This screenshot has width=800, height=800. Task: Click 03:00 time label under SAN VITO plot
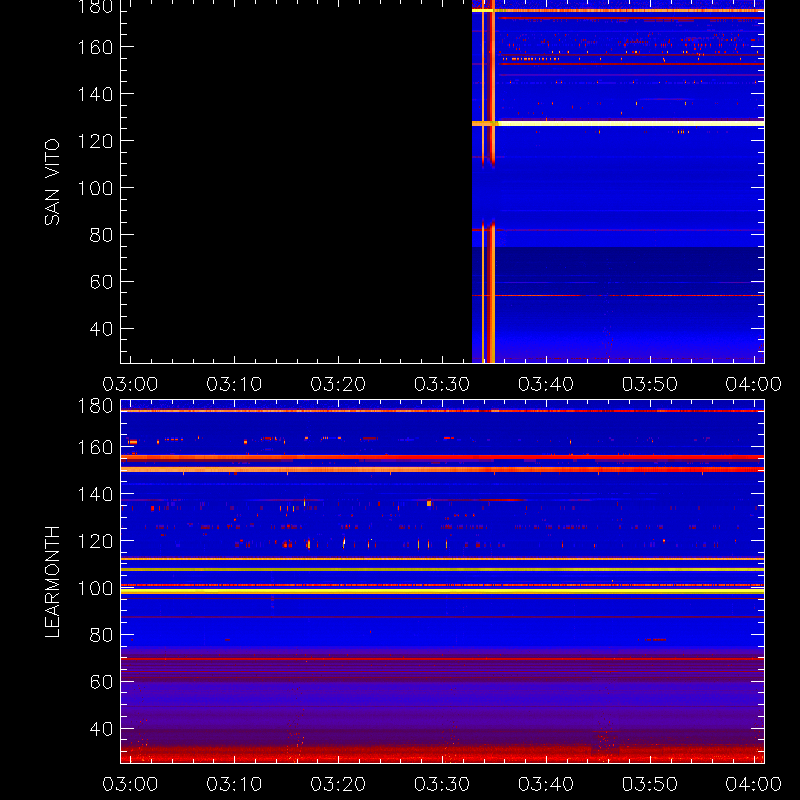point(130,384)
